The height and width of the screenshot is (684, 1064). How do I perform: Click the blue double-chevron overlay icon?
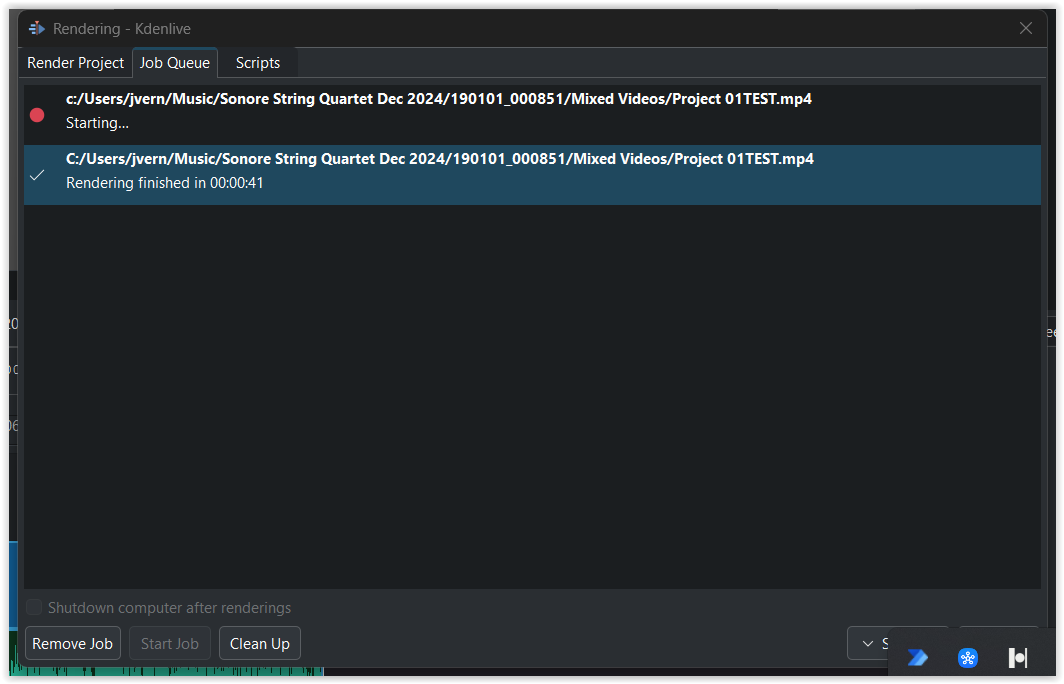(917, 657)
